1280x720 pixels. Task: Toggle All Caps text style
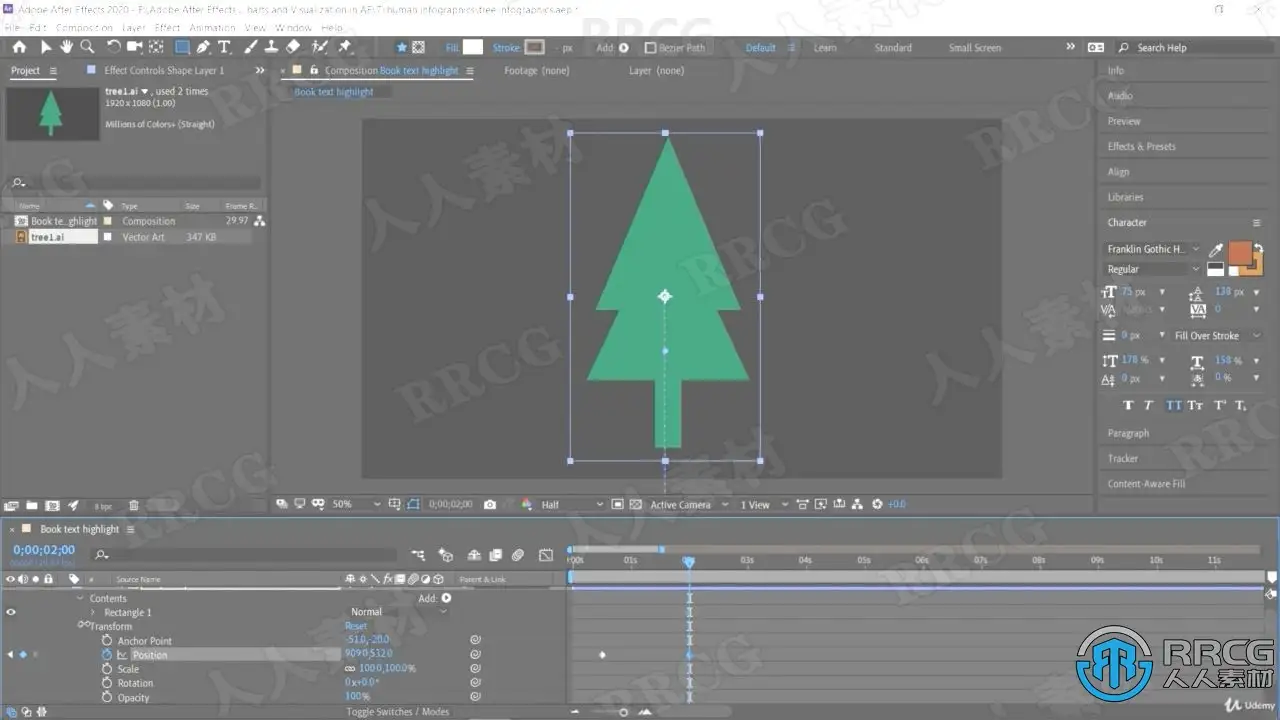[x=1172, y=405]
